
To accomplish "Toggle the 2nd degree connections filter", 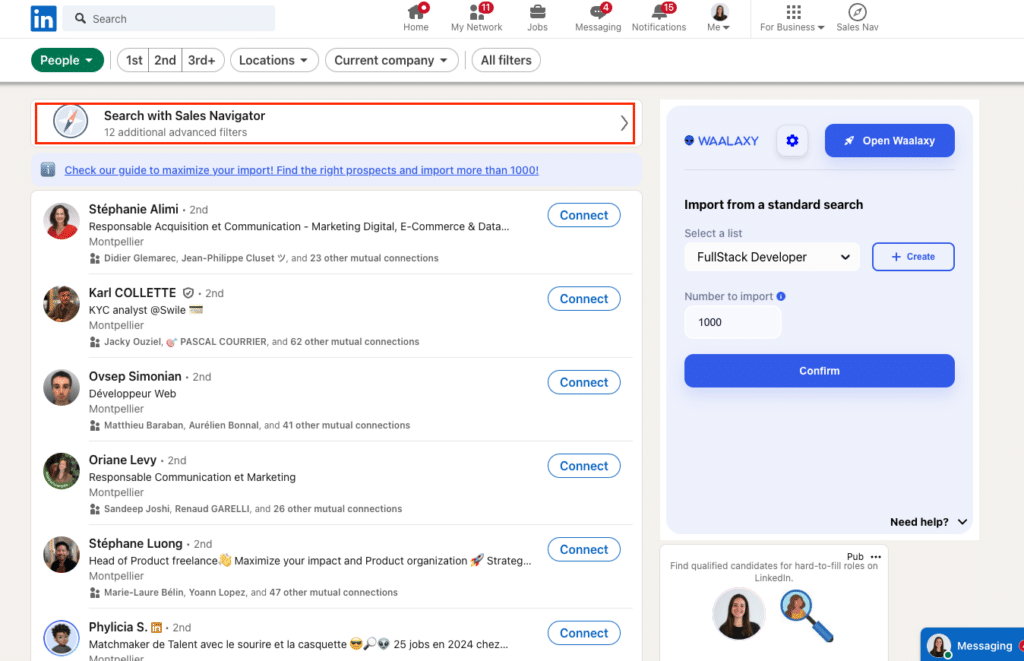I will [x=165, y=60].
